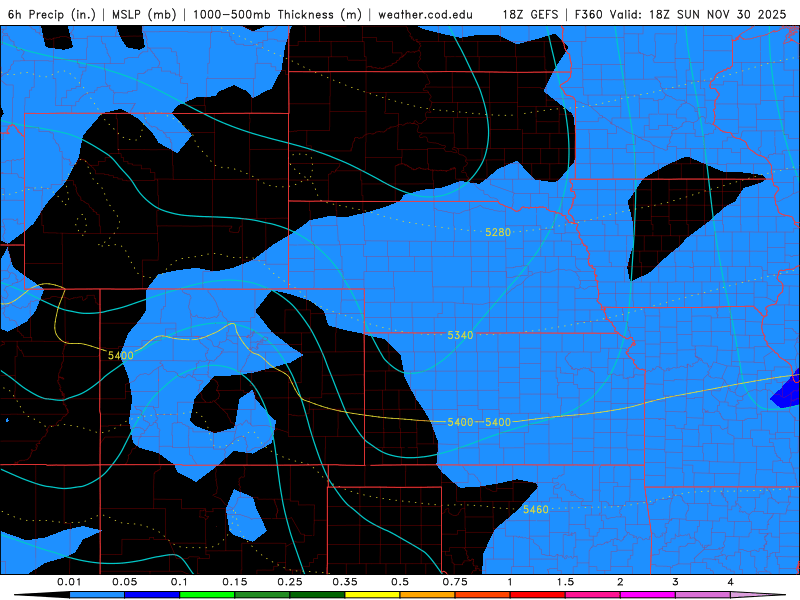Click the violet 3 inch legend swatch
This screenshot has width=800, height=600.
[x=703, y=595]
